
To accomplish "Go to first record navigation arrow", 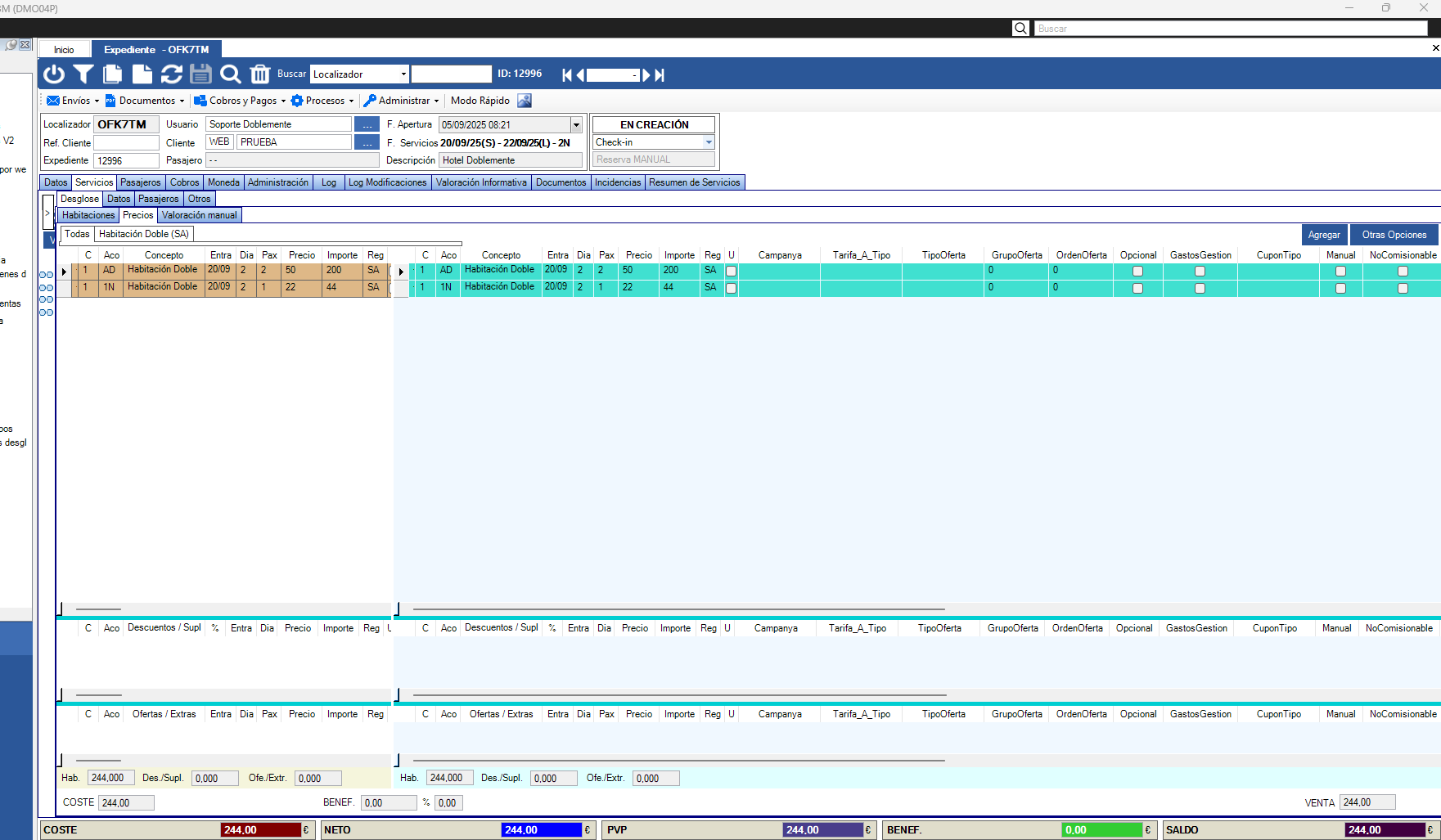I will (x=567, y=75).
